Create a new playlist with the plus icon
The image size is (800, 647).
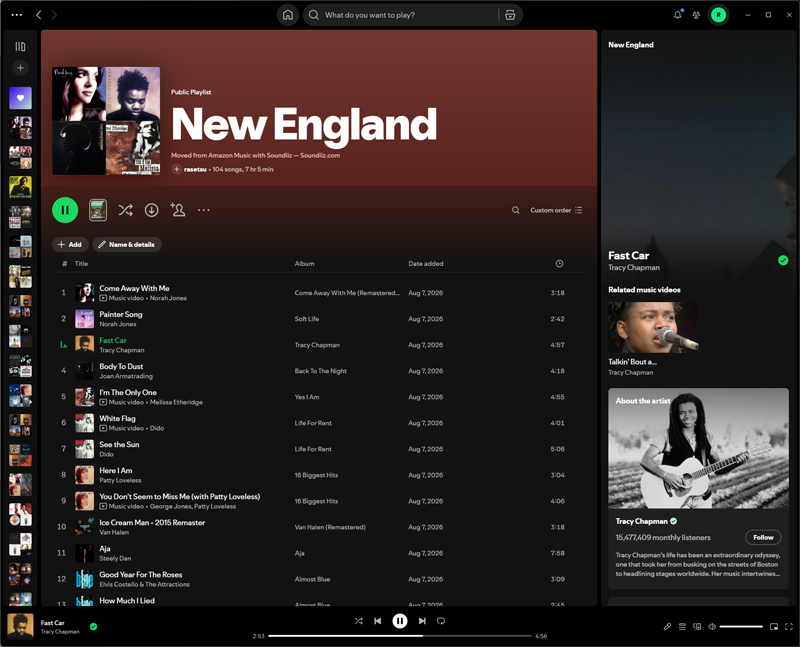(20, 67)
